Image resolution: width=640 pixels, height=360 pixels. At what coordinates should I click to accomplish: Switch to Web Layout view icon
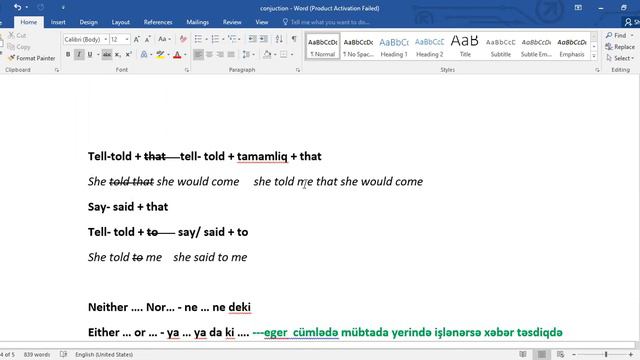point(560,354)
